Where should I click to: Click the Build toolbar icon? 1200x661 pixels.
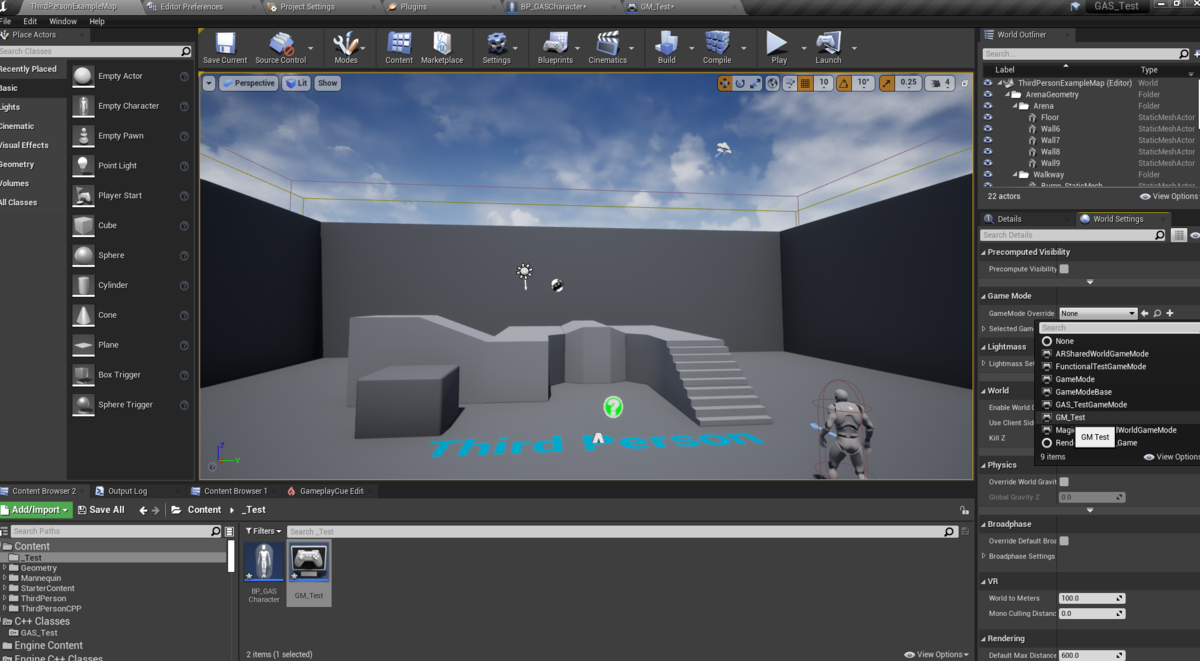tap(667, 47)
